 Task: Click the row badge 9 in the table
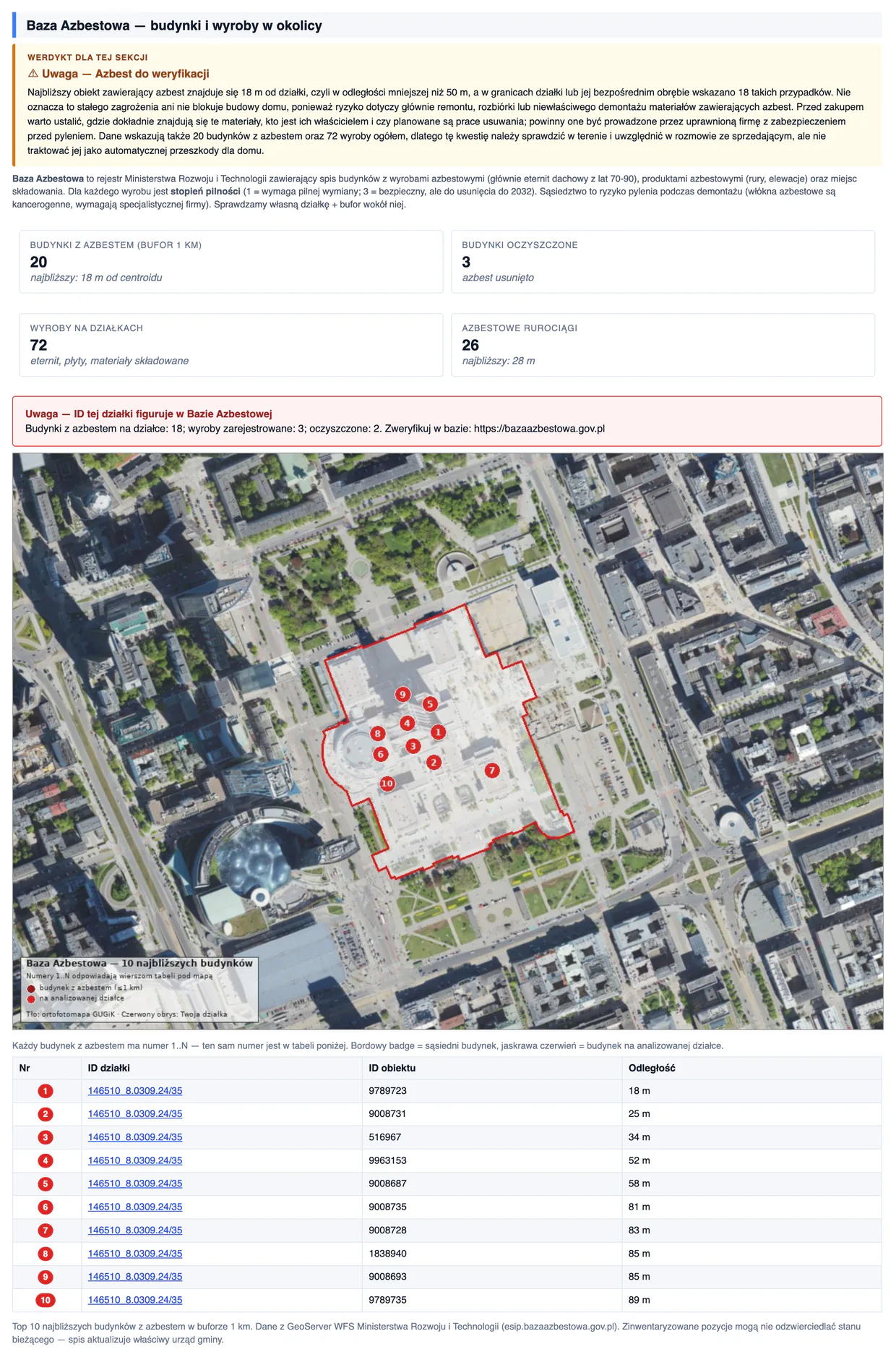click(x=46, y=1277)
